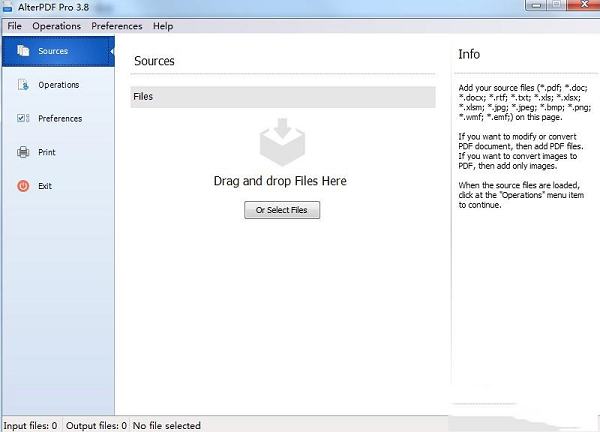Open the Operations menu in menu bar

pyautogui.click(x=57, y=26)
